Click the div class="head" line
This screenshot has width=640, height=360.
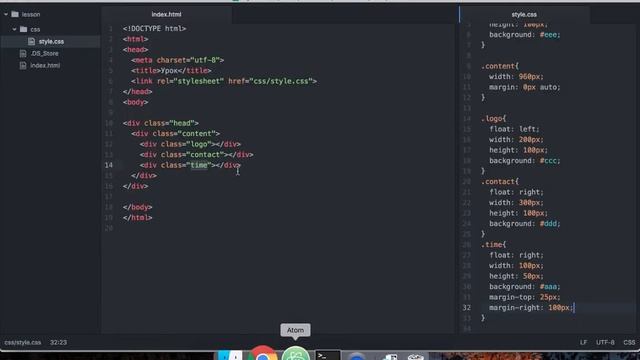click(160, 123)
